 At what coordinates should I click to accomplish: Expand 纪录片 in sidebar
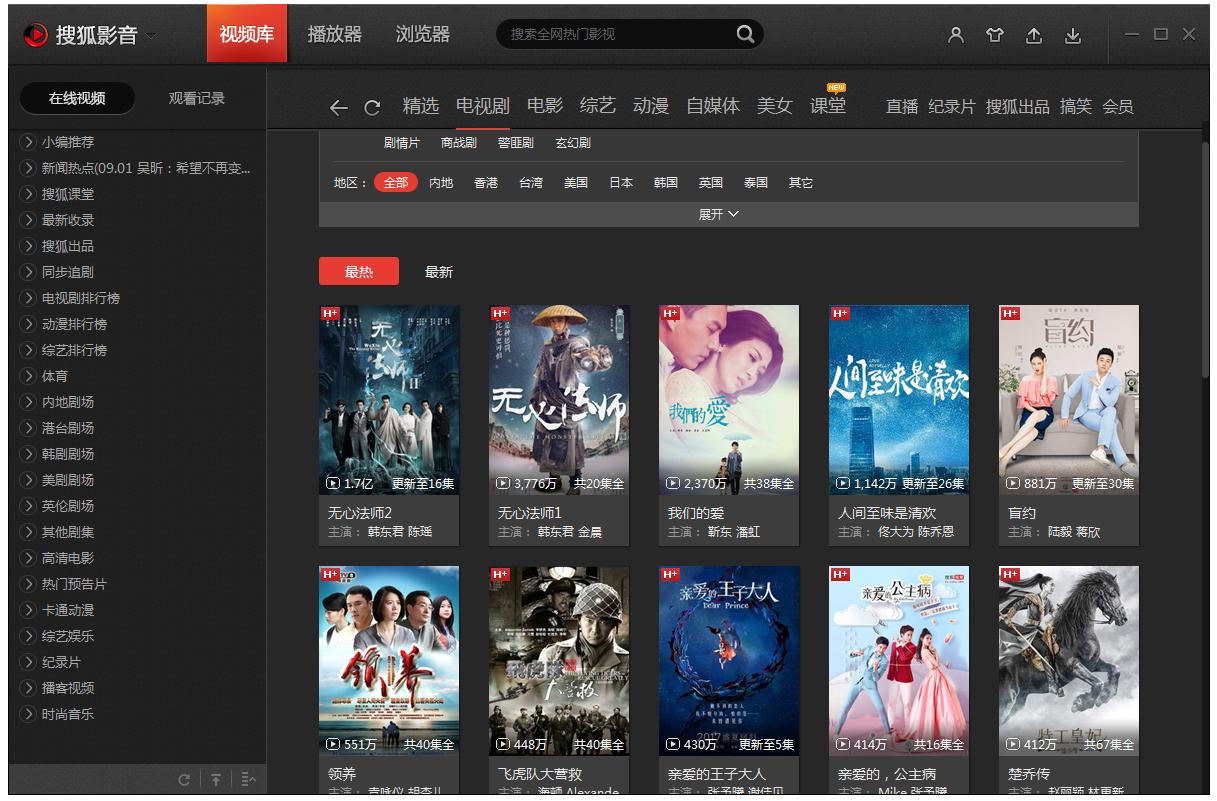[61, 662]
